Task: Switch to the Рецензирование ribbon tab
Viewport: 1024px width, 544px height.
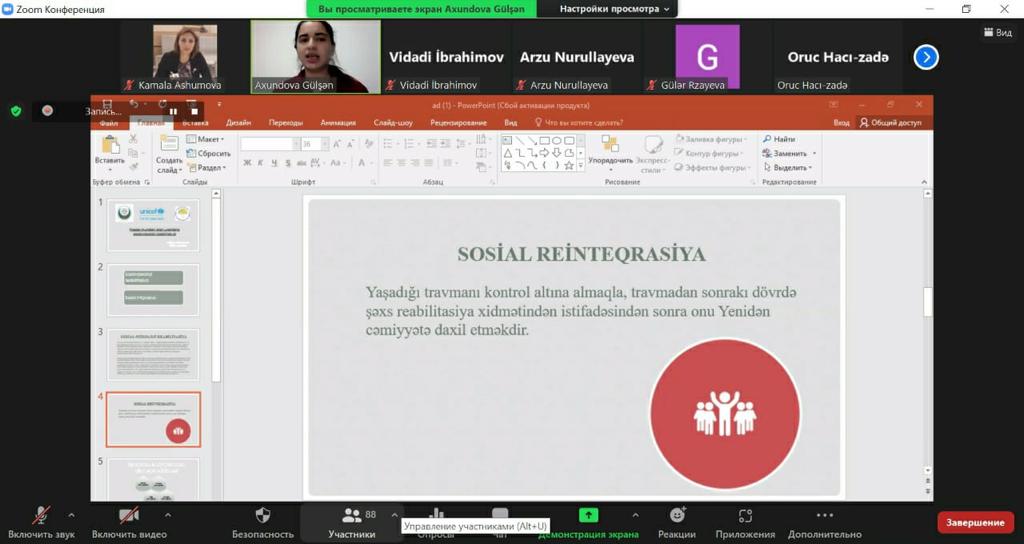Action: (458, 123)
